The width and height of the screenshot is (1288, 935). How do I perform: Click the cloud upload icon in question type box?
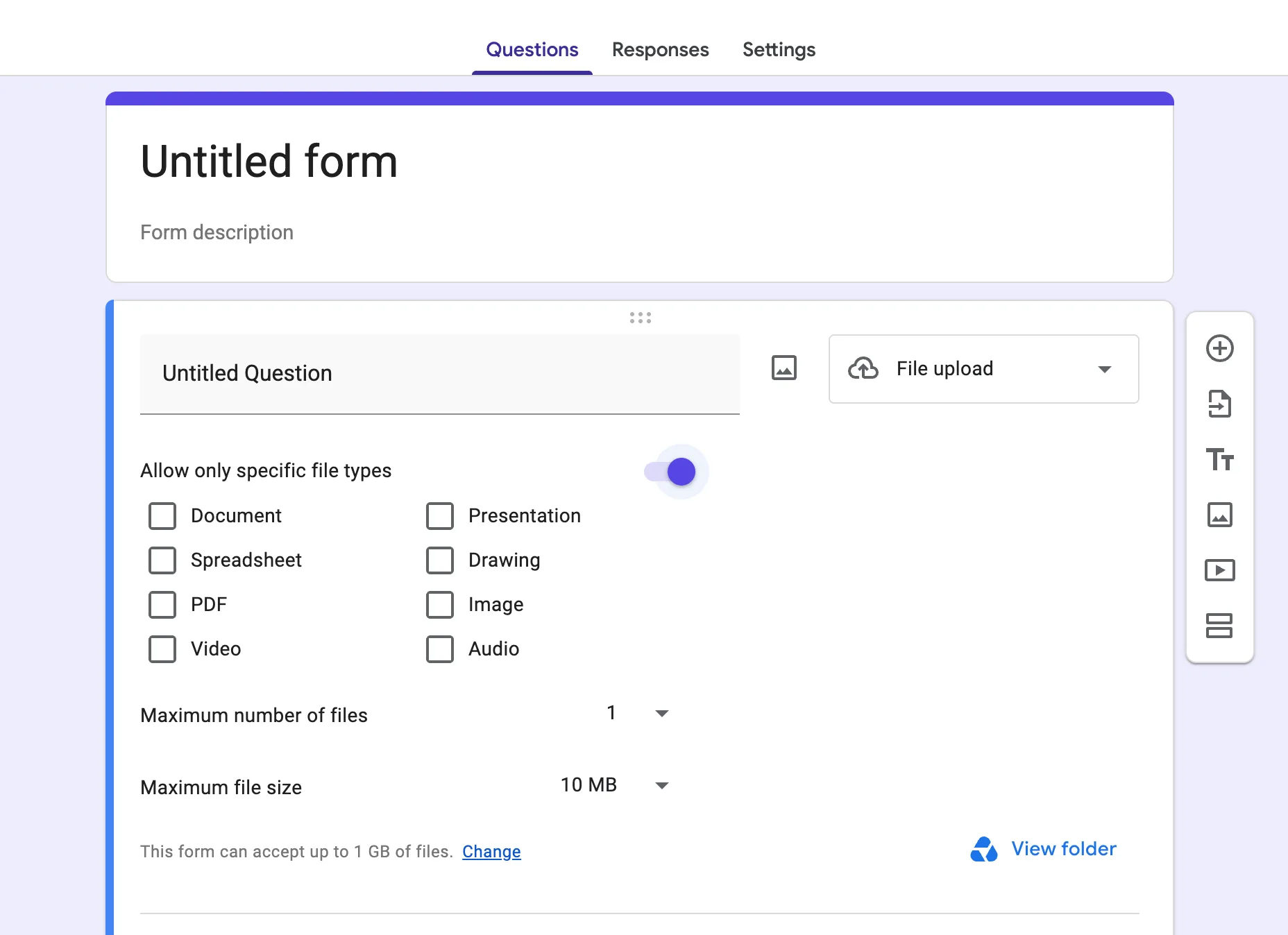[x=863, y=368]
